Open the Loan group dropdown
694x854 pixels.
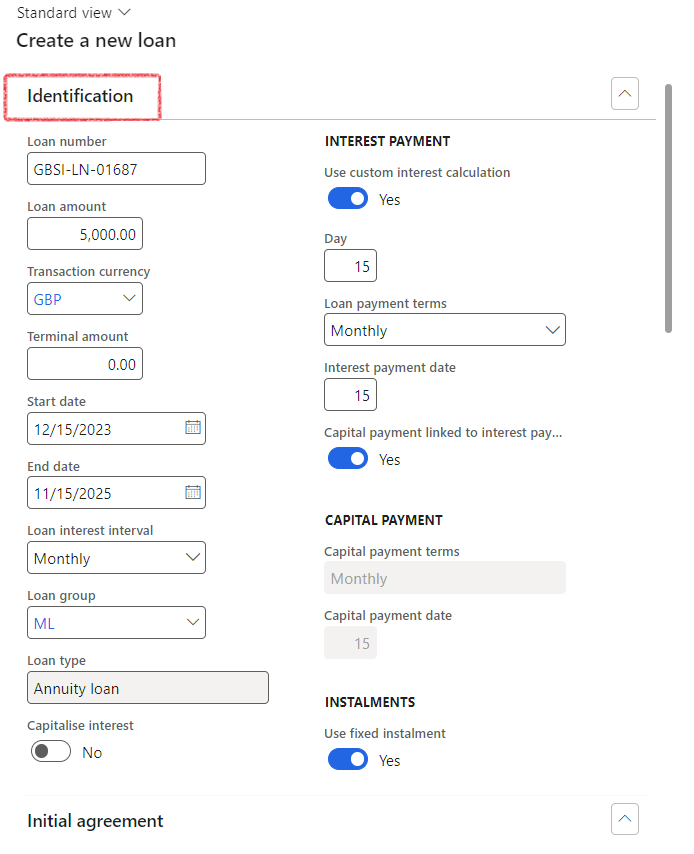point(193,623)
